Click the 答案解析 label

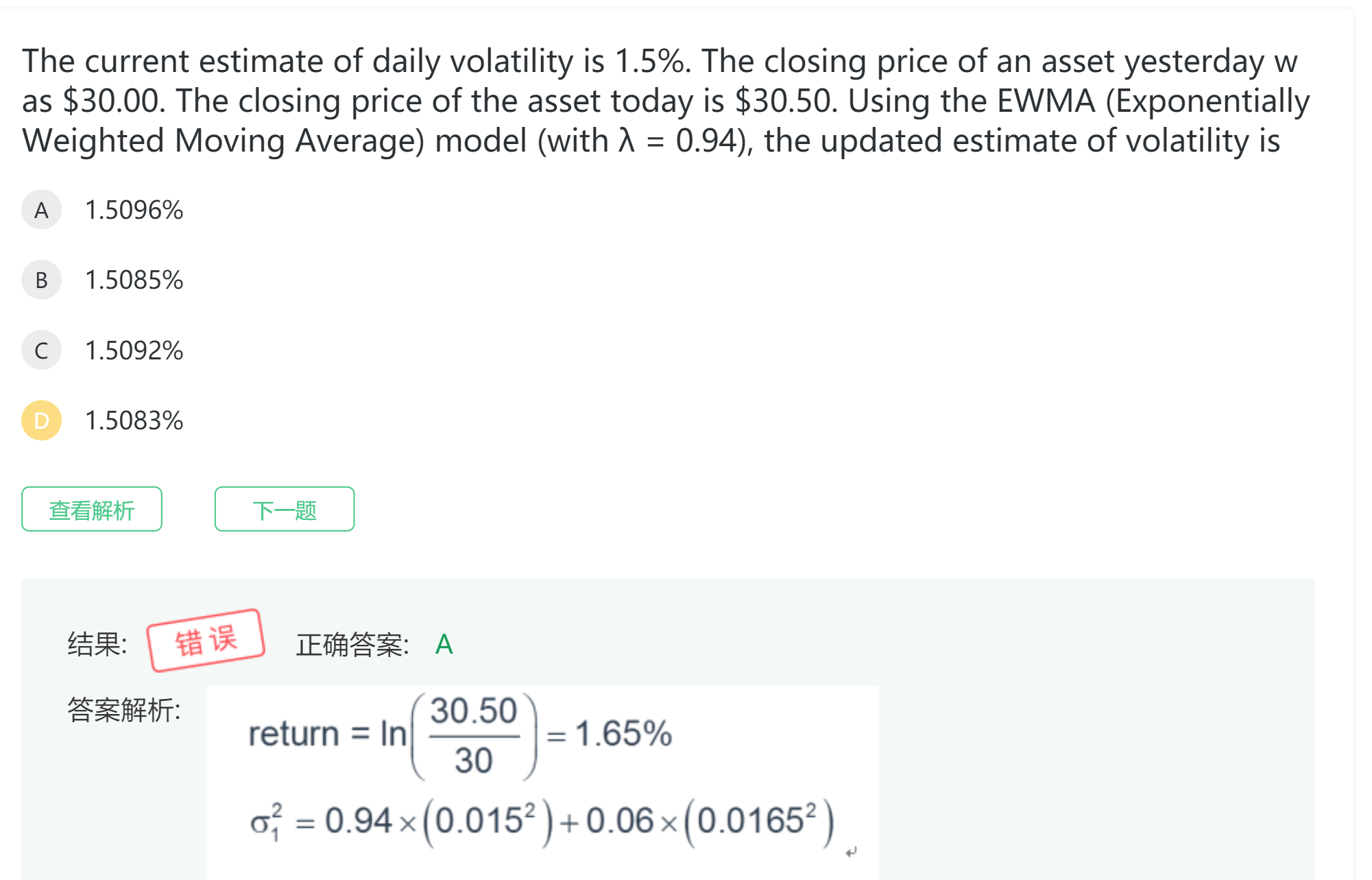[123, 711]
